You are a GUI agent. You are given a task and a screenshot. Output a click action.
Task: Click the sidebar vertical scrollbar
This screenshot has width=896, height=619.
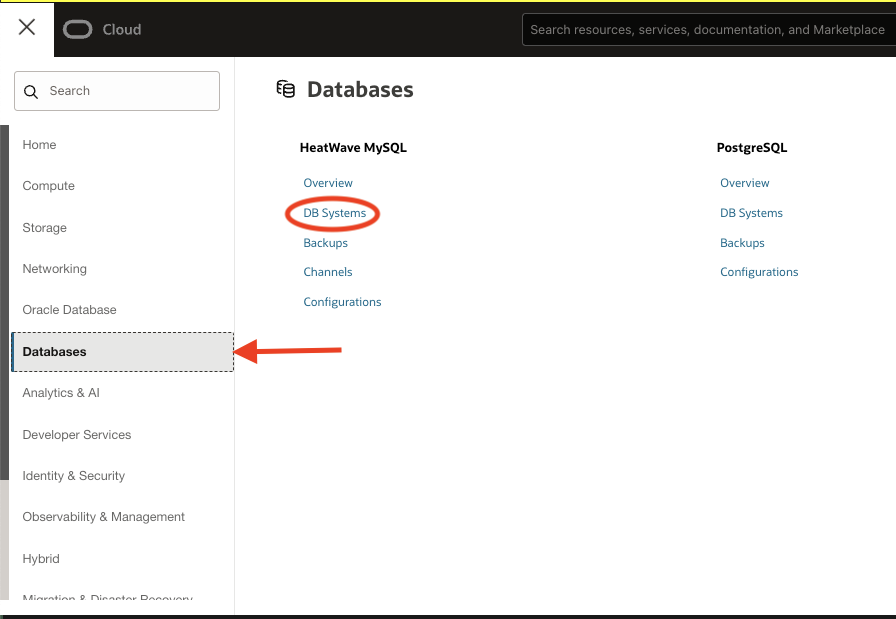tap(4, 300)
